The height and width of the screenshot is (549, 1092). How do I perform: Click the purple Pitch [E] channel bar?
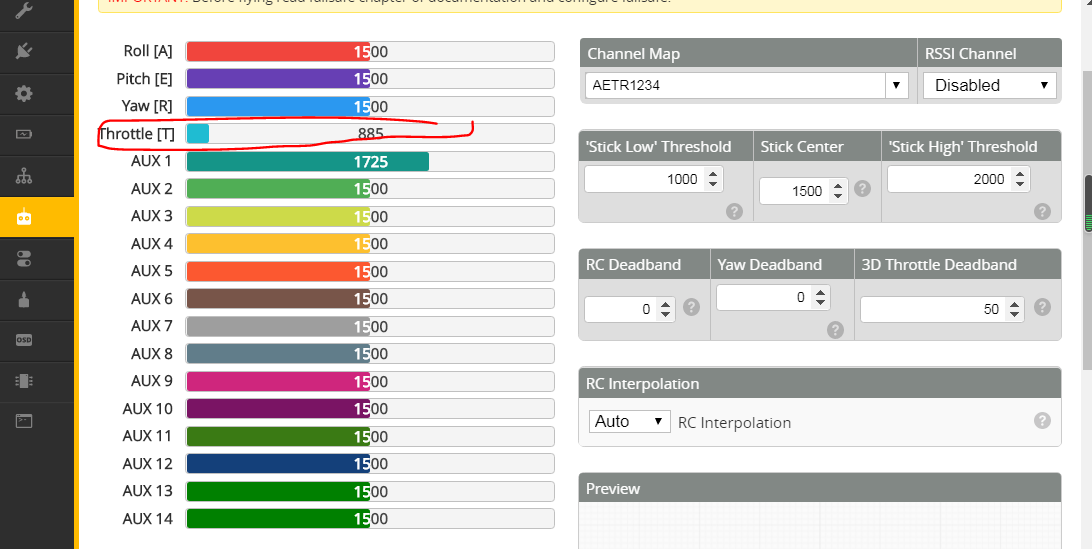(370, 79)
